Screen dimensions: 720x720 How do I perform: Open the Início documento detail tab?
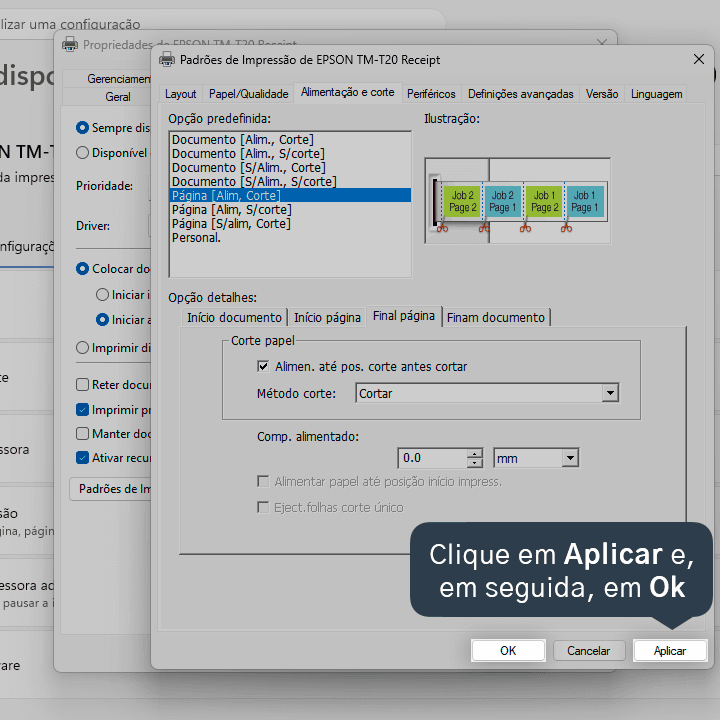pyautogui.click(x=234, y=317)
